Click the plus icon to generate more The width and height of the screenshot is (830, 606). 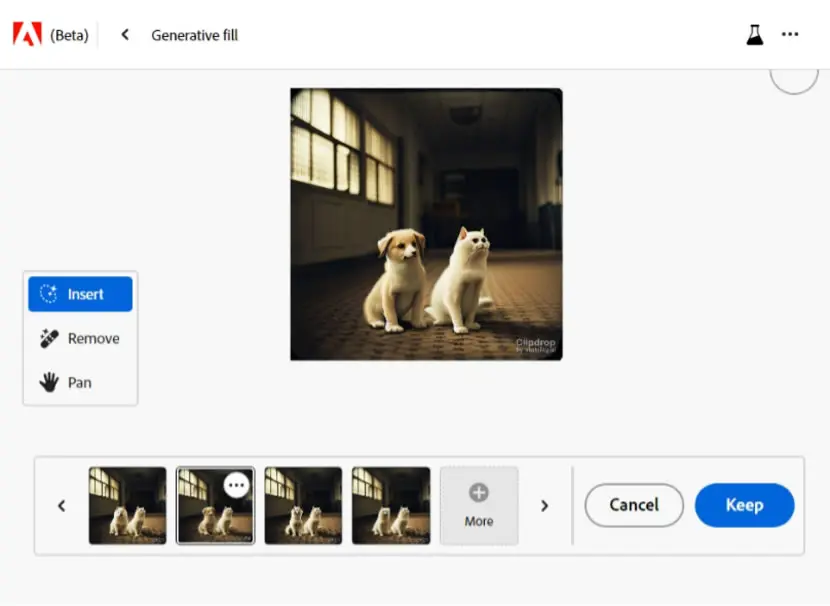coord(479,492)
